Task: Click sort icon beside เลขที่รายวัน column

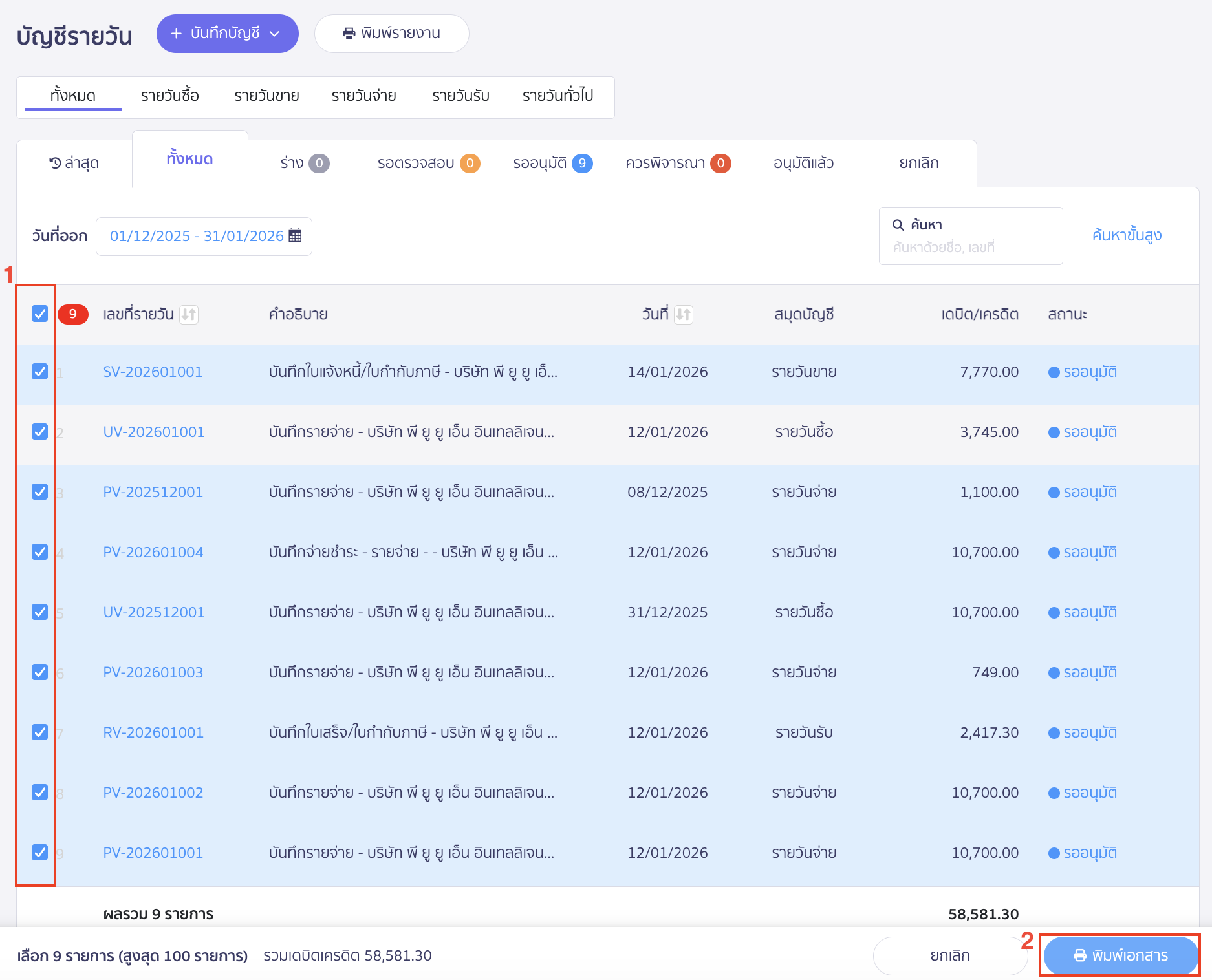Action: (188, 315)
